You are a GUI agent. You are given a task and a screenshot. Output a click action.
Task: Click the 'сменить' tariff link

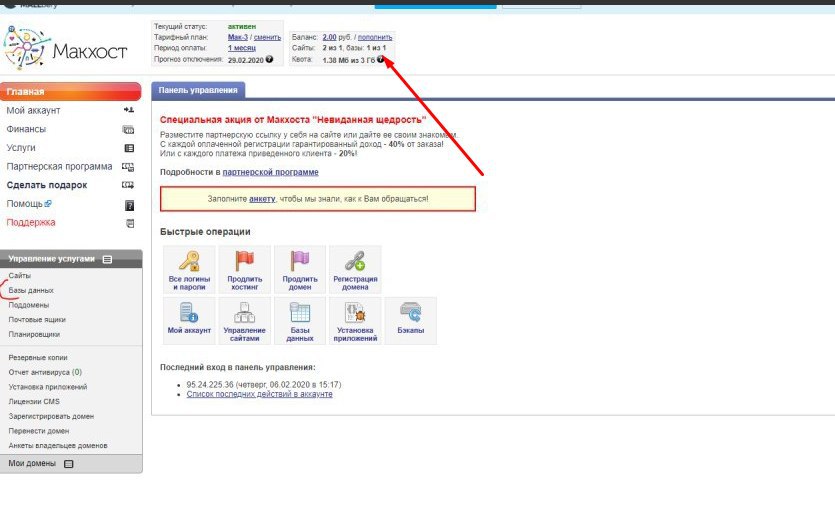pyautogui.click(x=267, y=37)
